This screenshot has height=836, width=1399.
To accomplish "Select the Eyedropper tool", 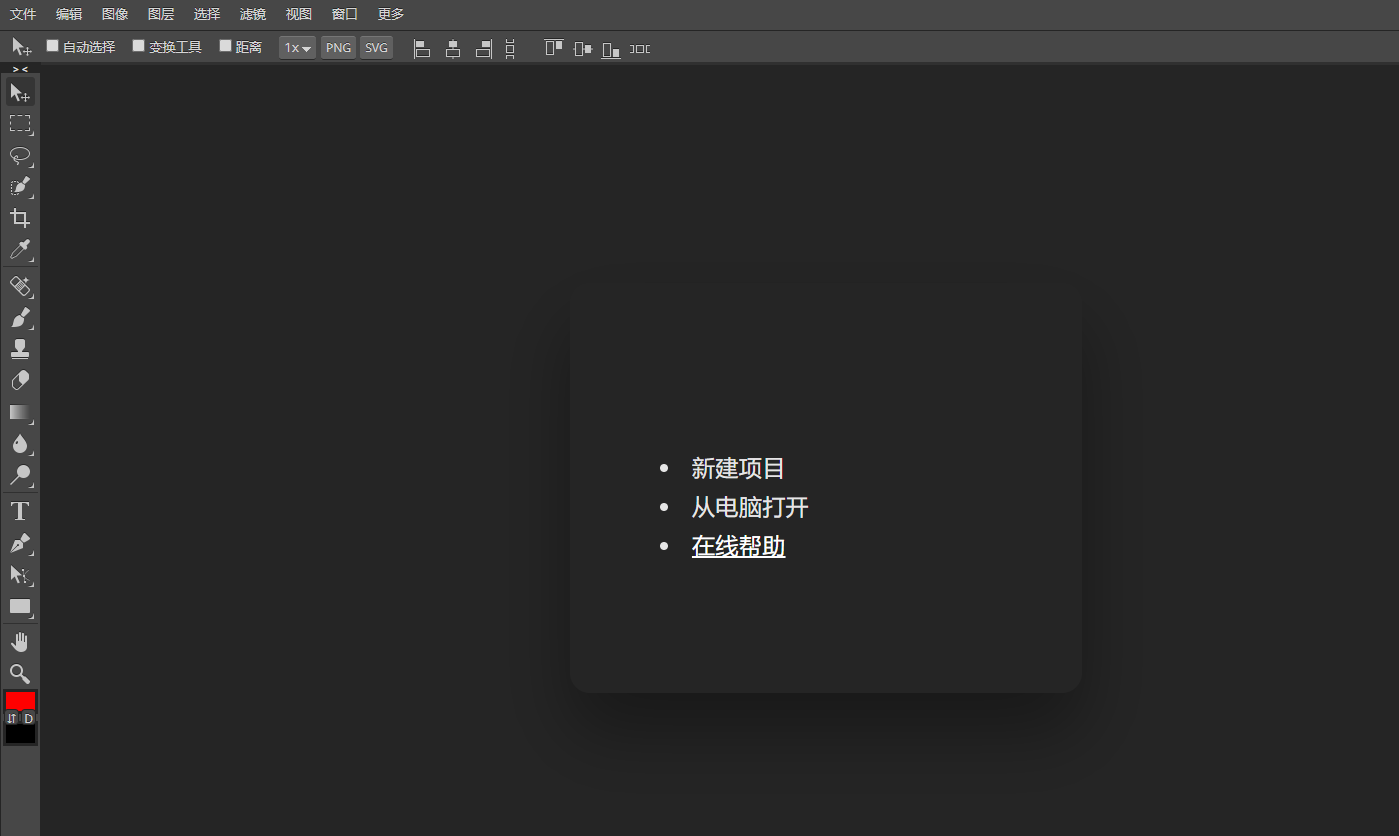I will coord(20,249).
